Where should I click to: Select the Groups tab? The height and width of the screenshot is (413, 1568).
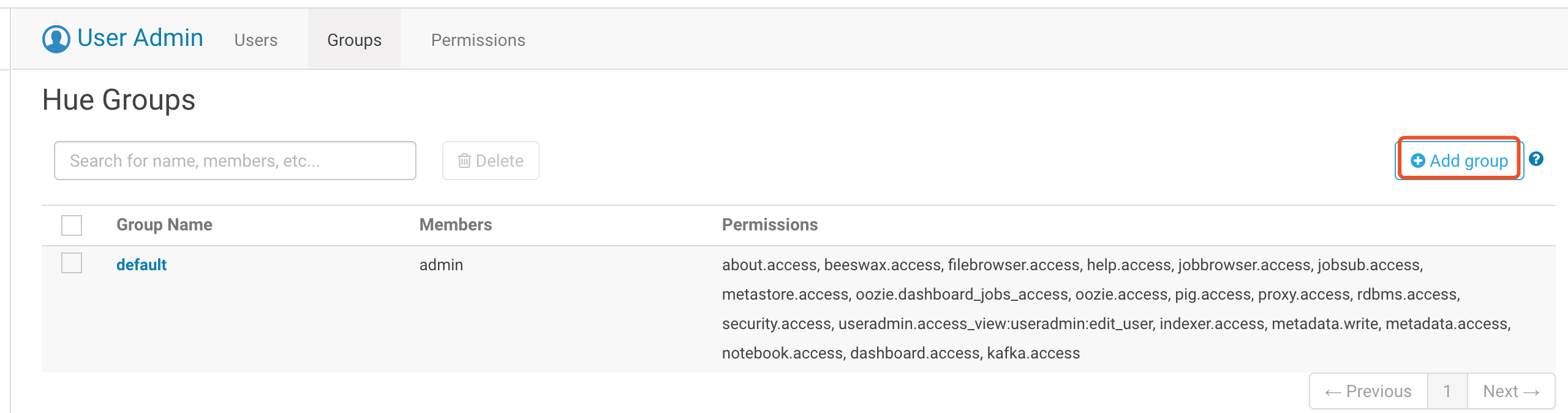click(354, 40)
